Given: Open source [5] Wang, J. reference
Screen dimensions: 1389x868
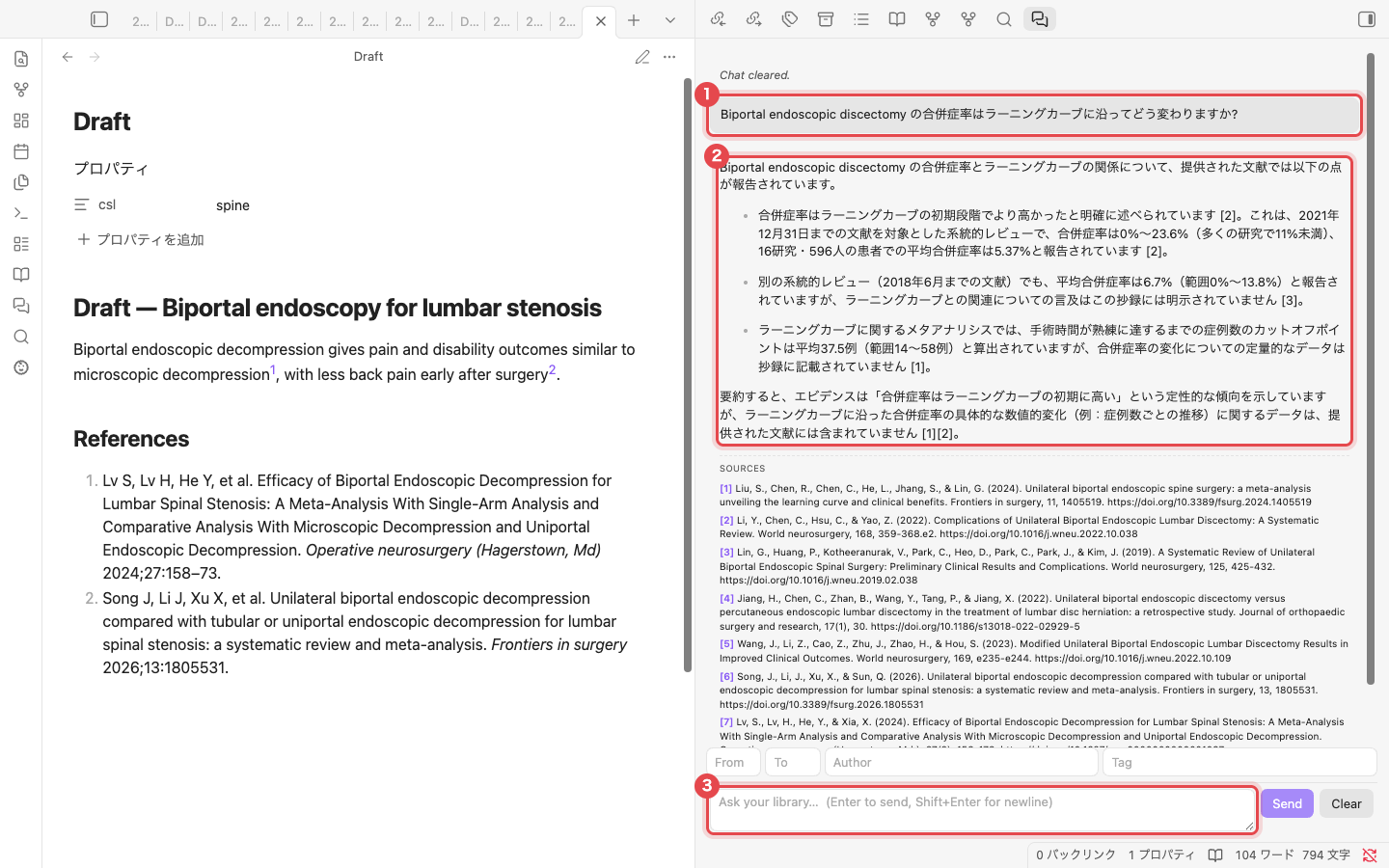Looking at the screenshot, I should click(x=1032, y=651).
